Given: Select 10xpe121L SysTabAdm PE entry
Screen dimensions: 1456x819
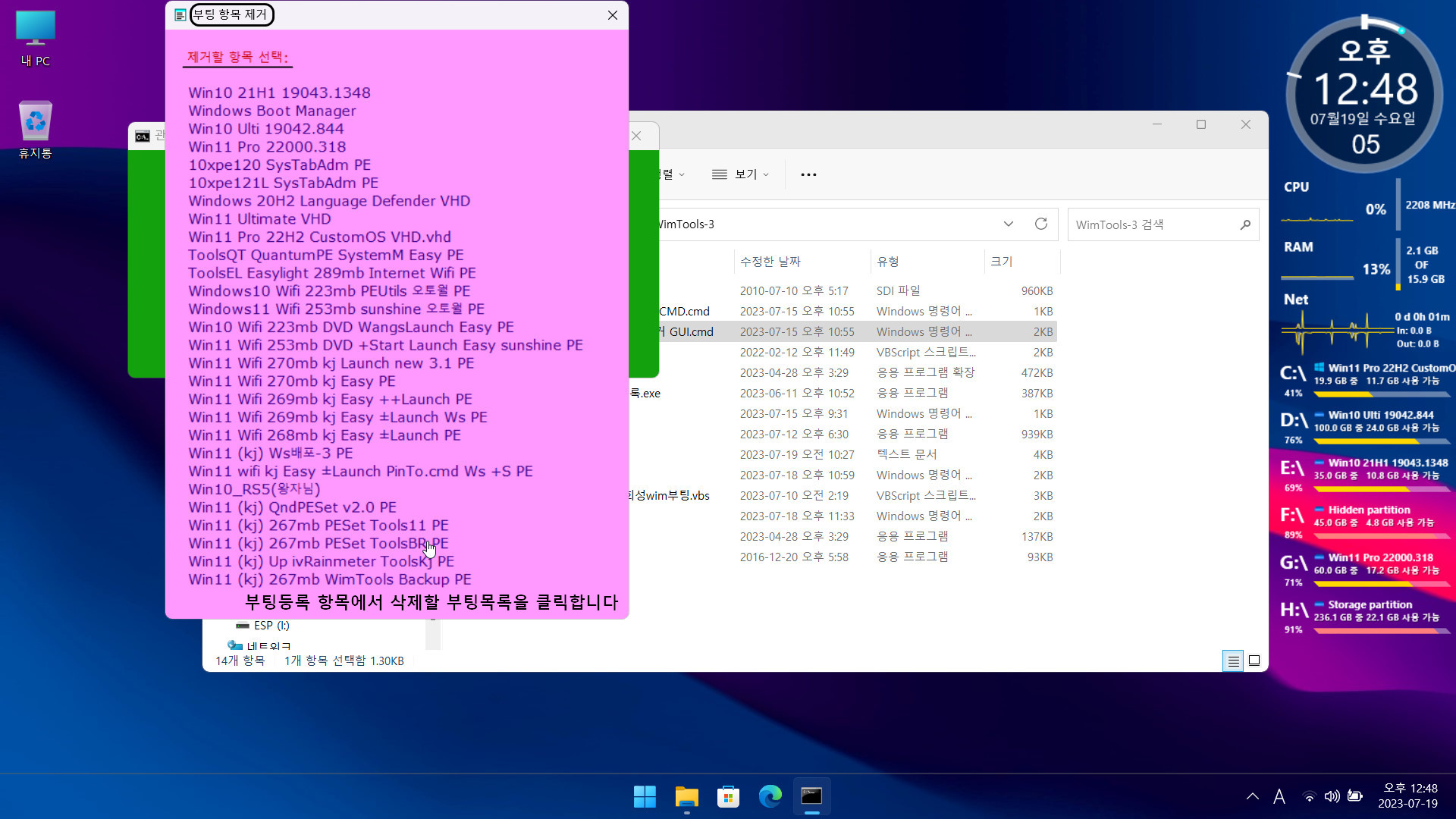Looking at the screenshot, I should pos(283,183).
